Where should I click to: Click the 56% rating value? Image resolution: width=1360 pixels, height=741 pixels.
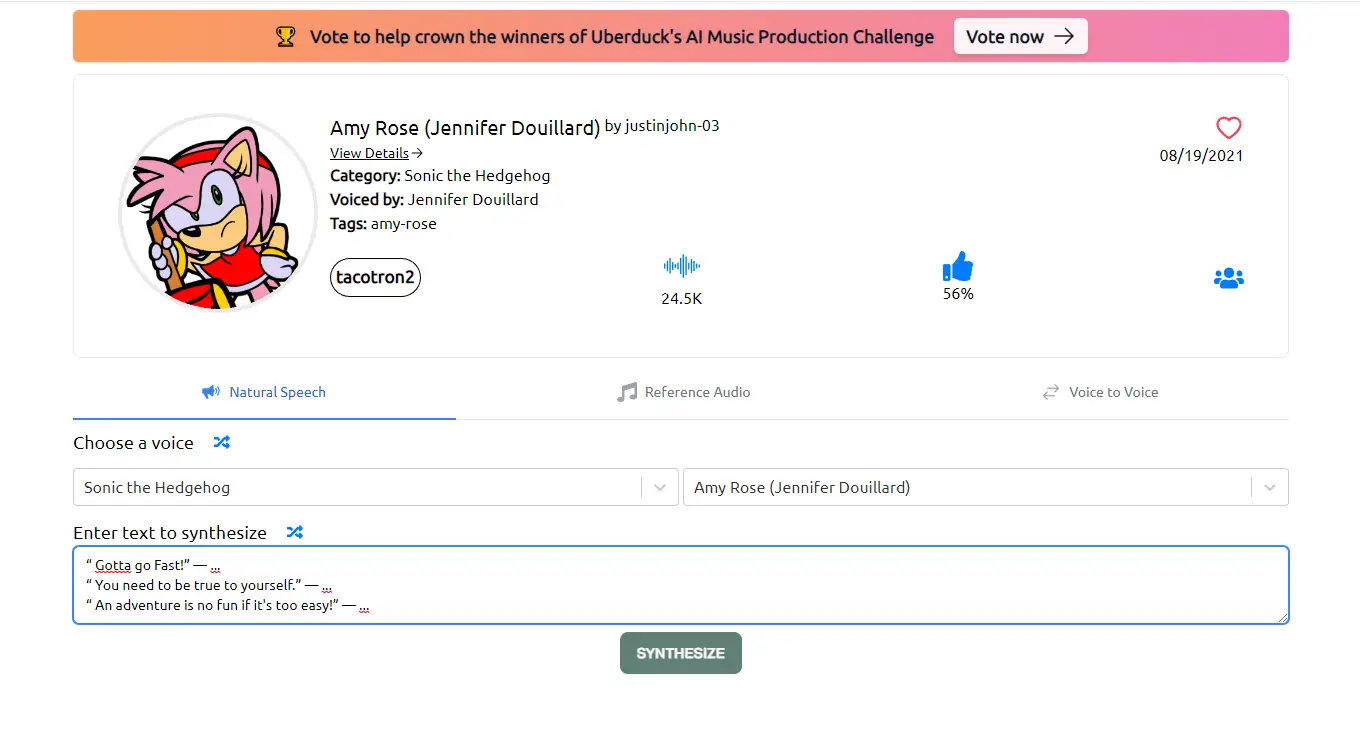click(x=958, y=294)
